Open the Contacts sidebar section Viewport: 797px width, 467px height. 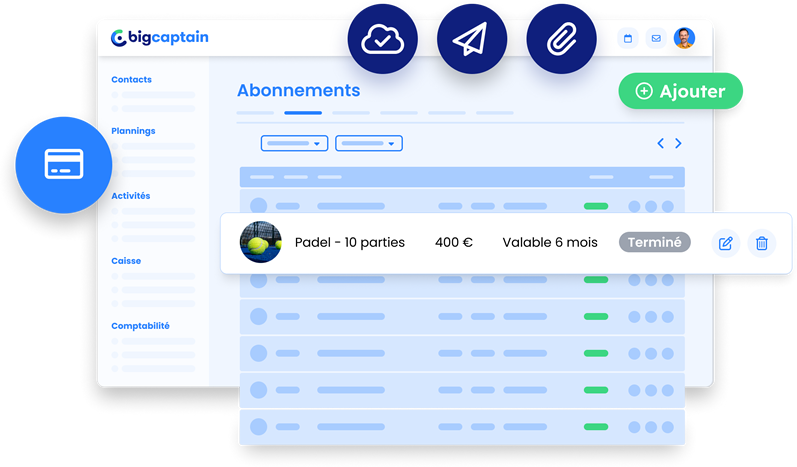tap(131, 79)
